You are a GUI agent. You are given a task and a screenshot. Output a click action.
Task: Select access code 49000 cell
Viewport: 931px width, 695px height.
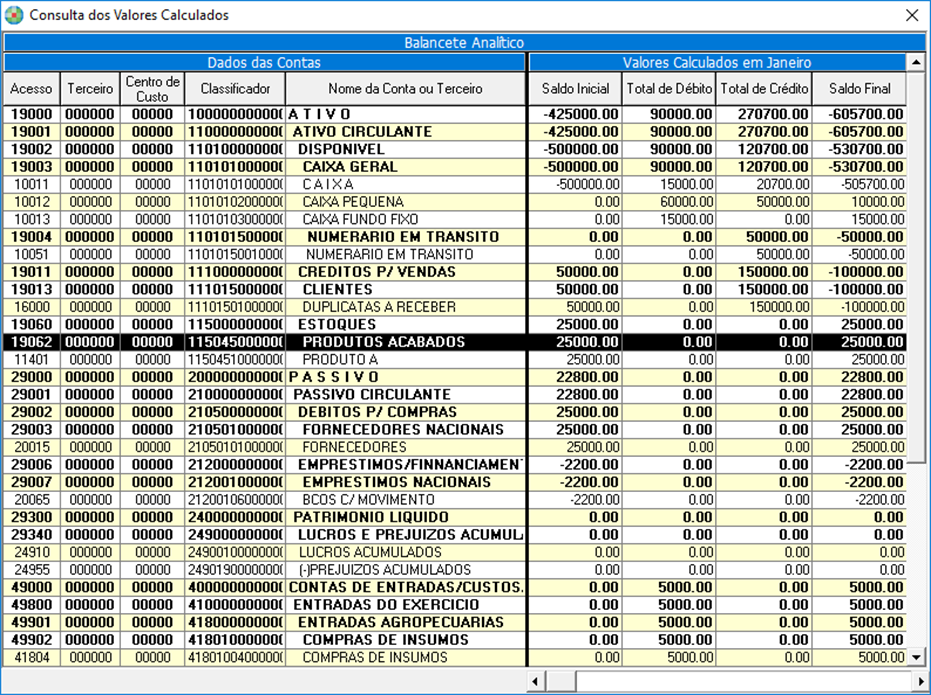[31, 588]
